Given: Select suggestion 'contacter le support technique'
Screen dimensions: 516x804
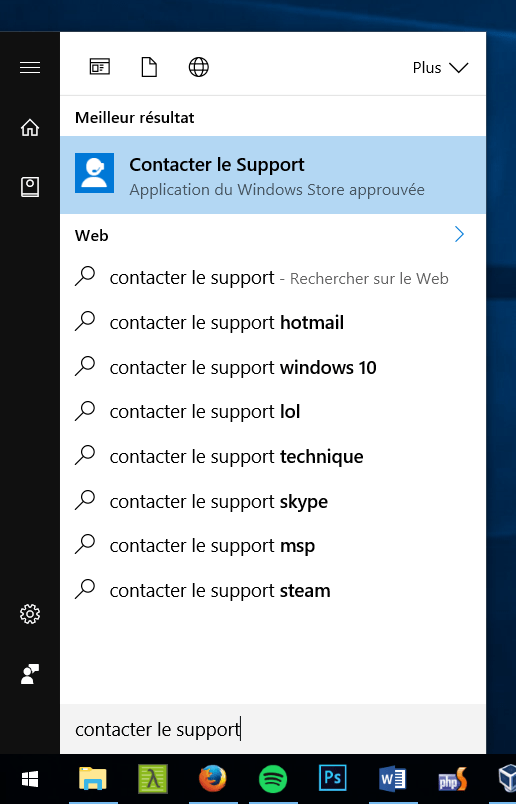Looking at the screenshot, I should click(x=273, y=456).
